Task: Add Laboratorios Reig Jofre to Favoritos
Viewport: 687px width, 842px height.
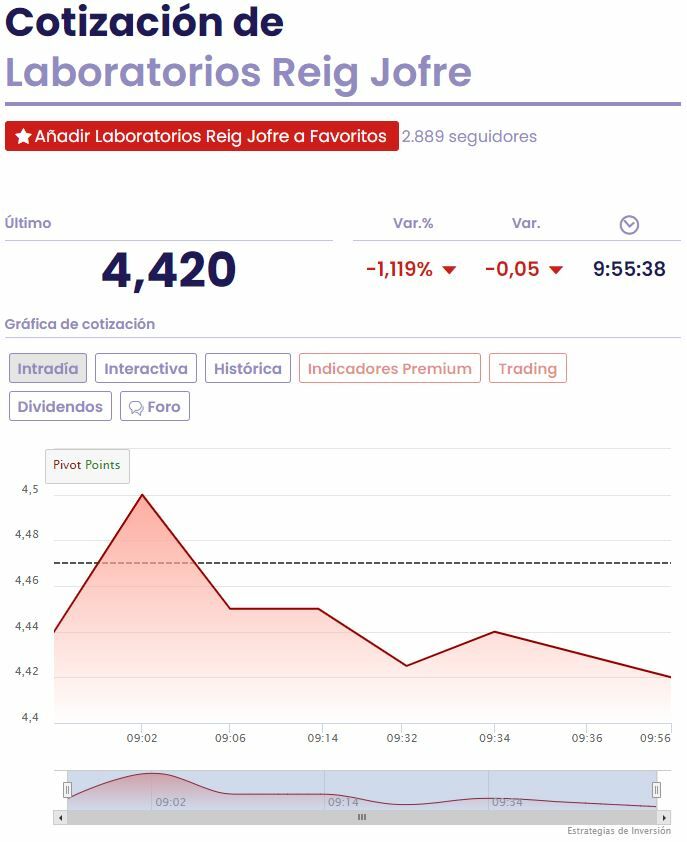Action: 202,136
